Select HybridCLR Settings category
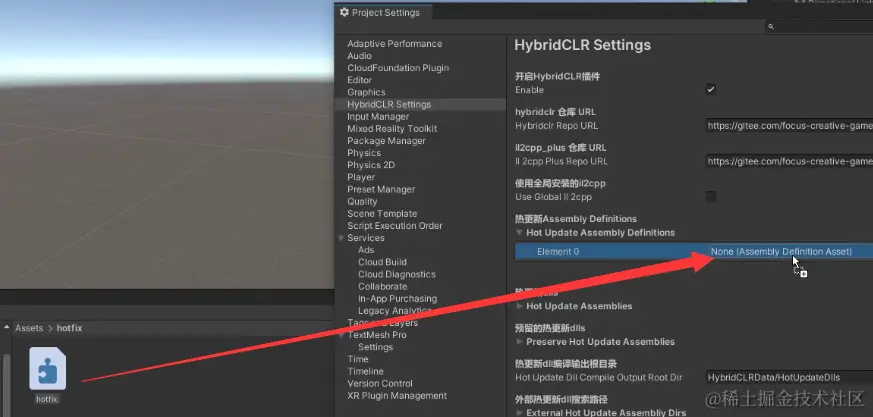The image size is (873, 417). [x=389, y=104]
